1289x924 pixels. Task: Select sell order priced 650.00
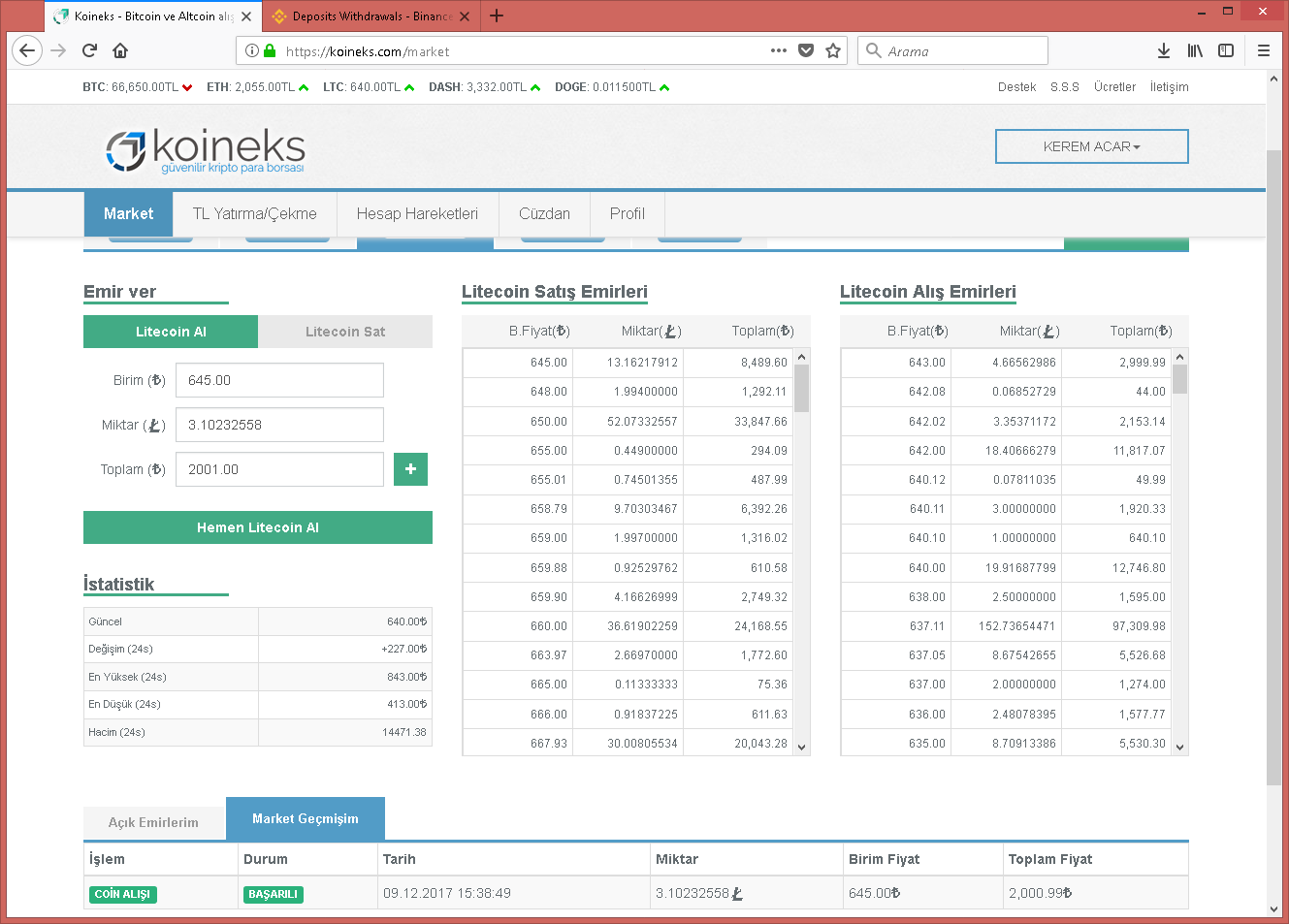pyautogui.click(x=628, y=422)
